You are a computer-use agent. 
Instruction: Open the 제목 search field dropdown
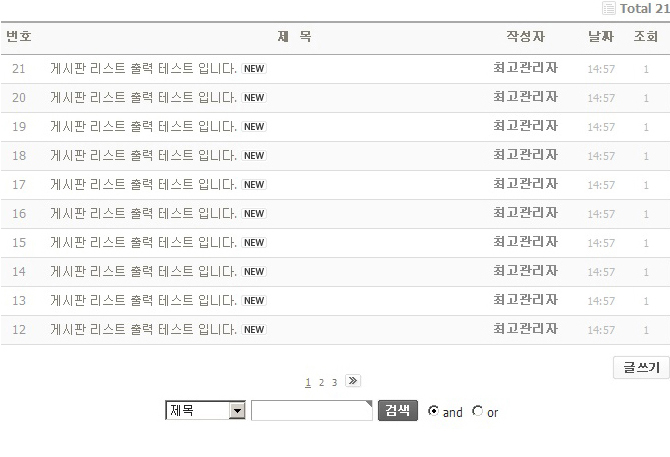coord(237,411)
